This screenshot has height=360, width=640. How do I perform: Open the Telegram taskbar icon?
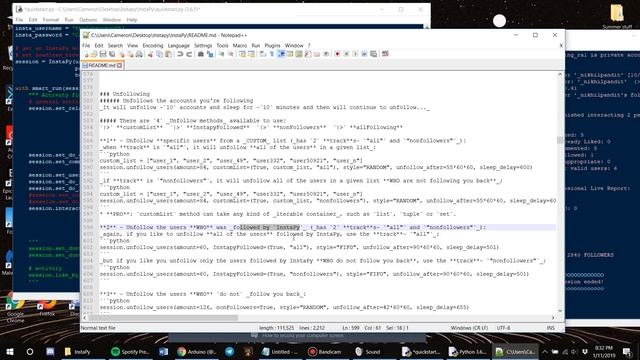pyautogui.click(x=229, y=351)
